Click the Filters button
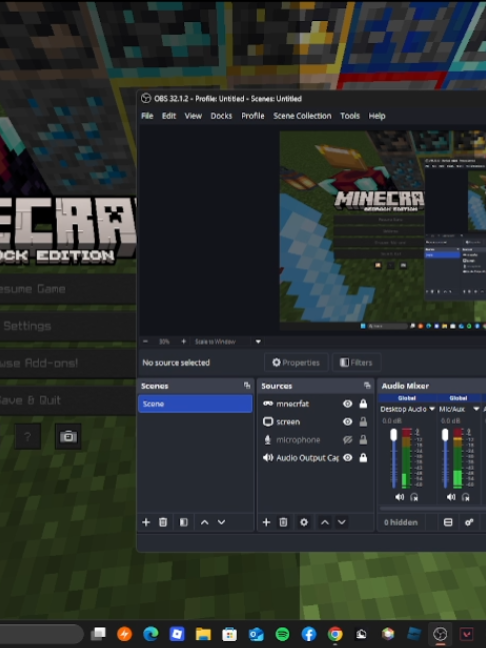Image resolution: width=486 pixels, height=648 pixels. [356, 362]
